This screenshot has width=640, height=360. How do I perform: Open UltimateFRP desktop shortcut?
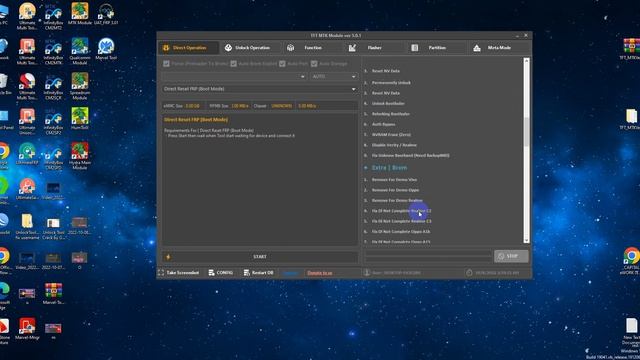click(27, 154)
